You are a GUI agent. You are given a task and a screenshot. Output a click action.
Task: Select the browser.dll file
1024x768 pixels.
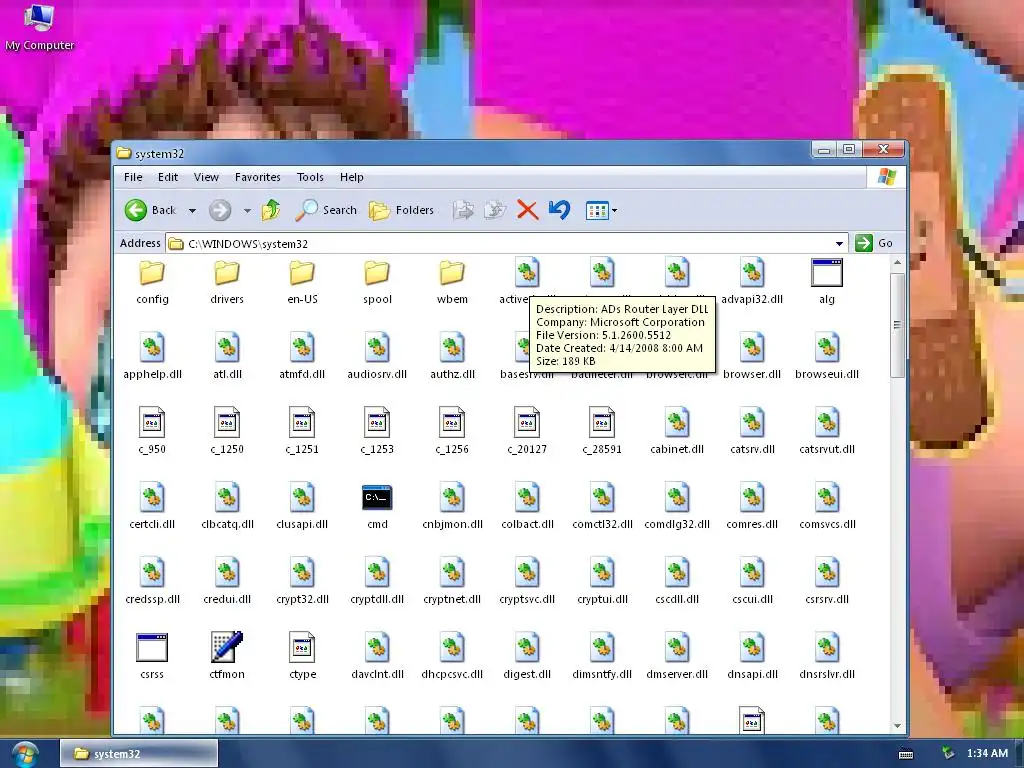coord(752,357)
